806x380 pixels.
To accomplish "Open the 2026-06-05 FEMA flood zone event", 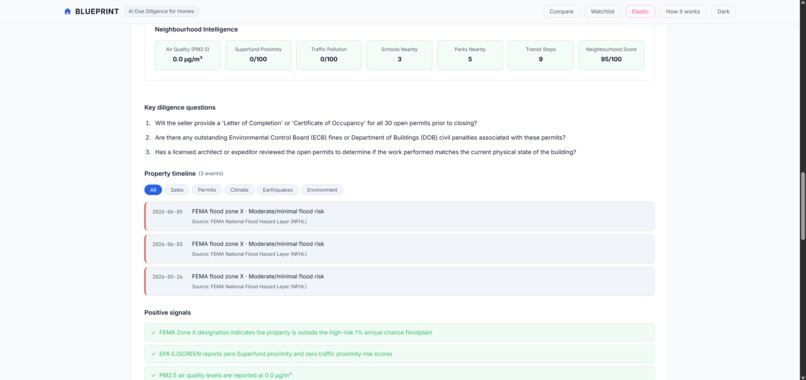I will tap(399, 216).
